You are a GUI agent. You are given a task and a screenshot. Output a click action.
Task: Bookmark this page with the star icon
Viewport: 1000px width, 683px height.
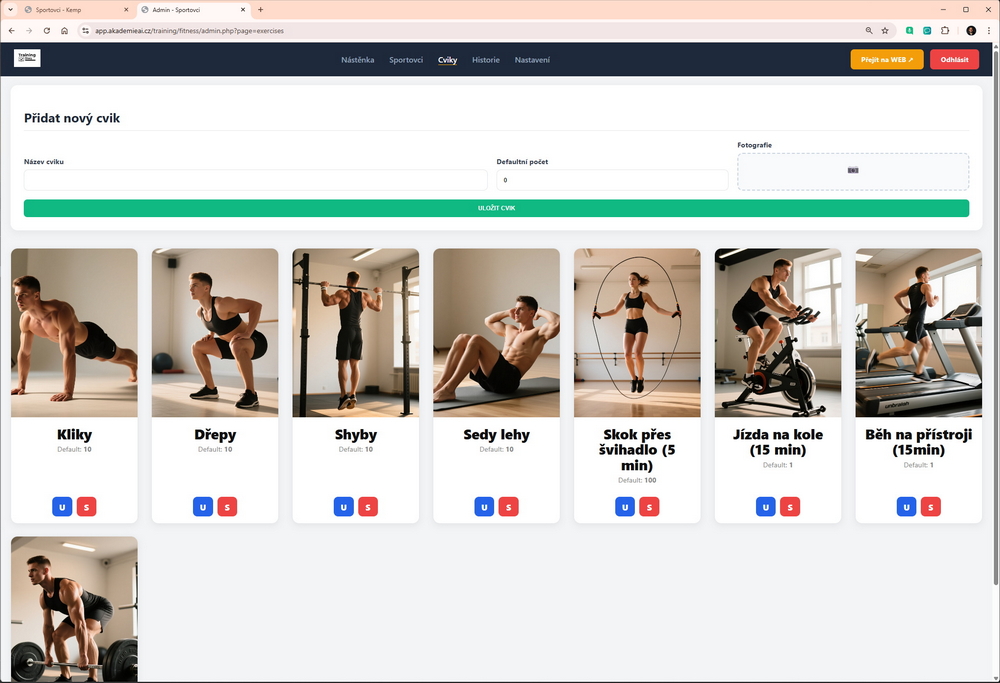pyautogui.click(x=885, y=31)
